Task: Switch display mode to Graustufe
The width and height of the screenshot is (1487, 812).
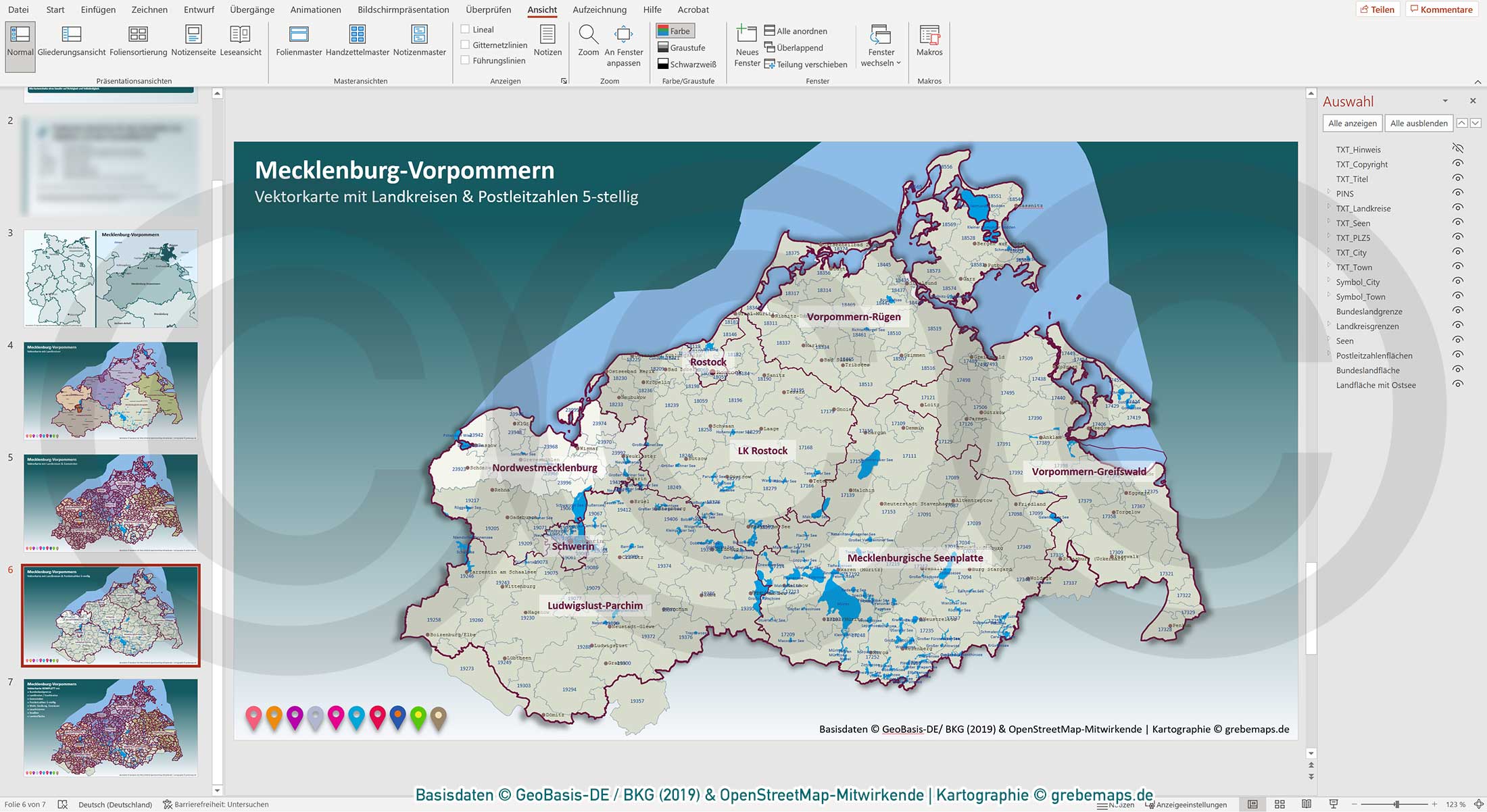Action: point(687,47)
